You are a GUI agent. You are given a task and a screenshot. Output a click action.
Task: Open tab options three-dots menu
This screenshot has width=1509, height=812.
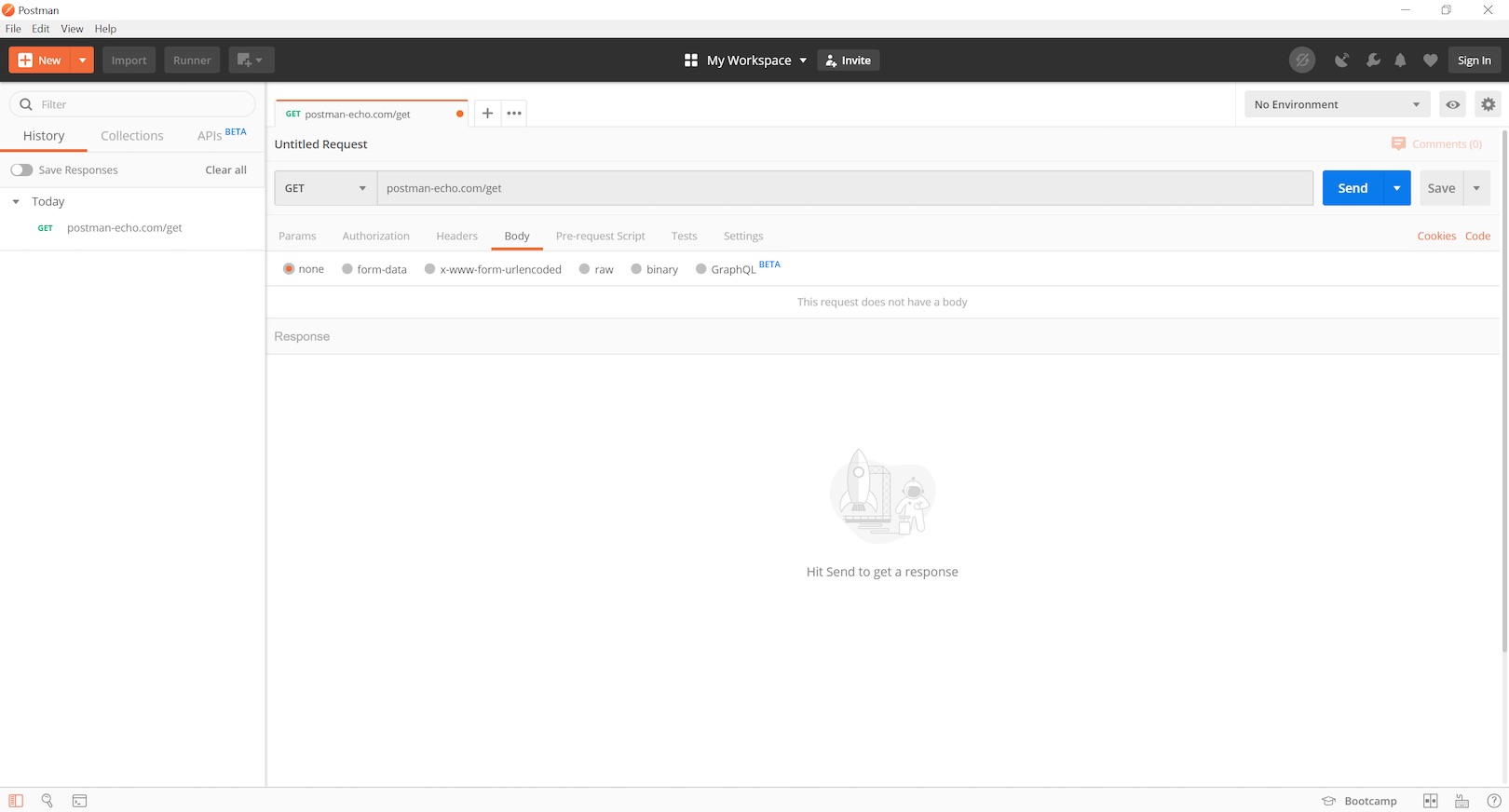(x=514, y=114)
